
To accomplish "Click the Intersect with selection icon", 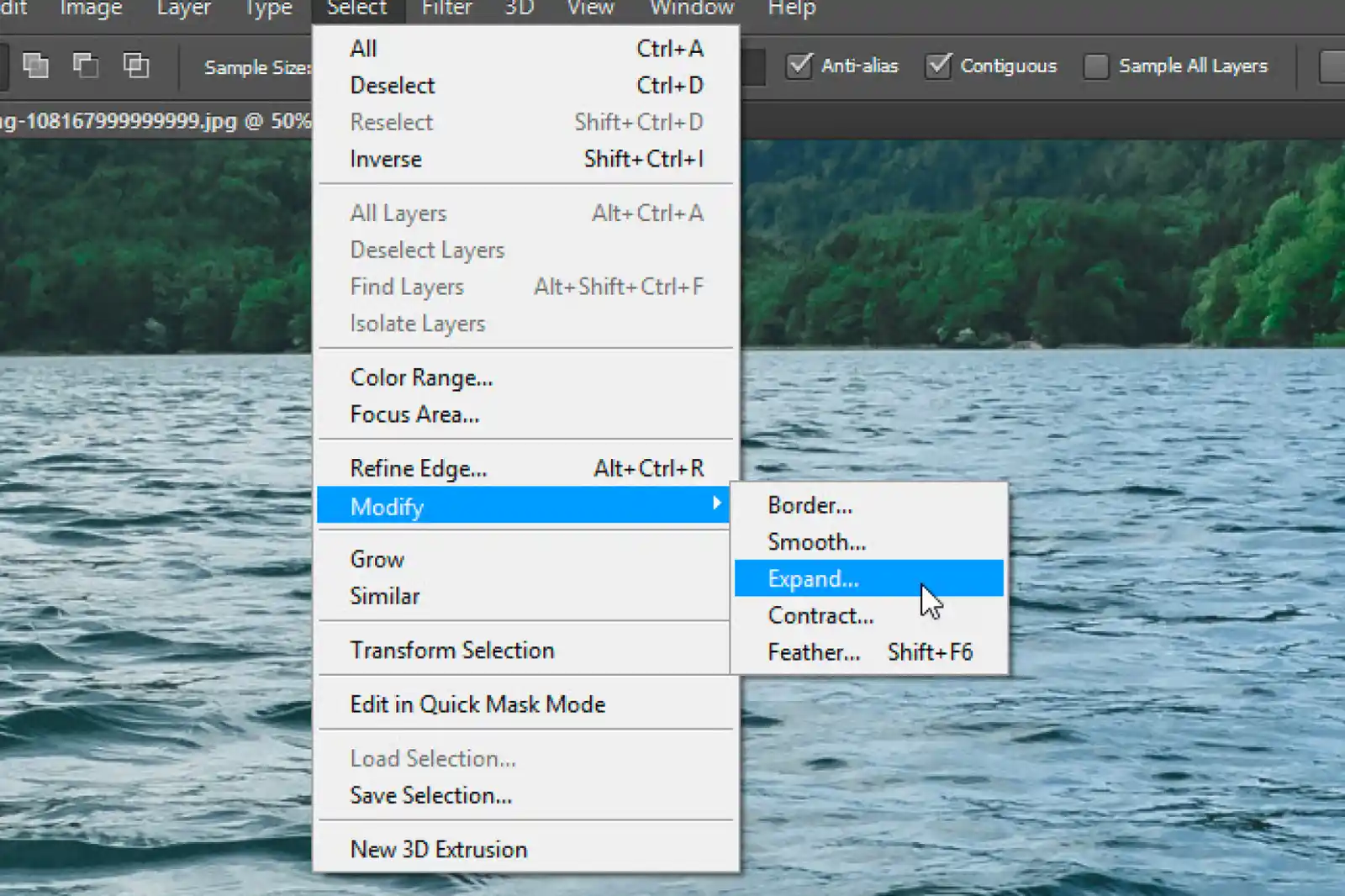I will pyautogui.click(x=136, y=66).
